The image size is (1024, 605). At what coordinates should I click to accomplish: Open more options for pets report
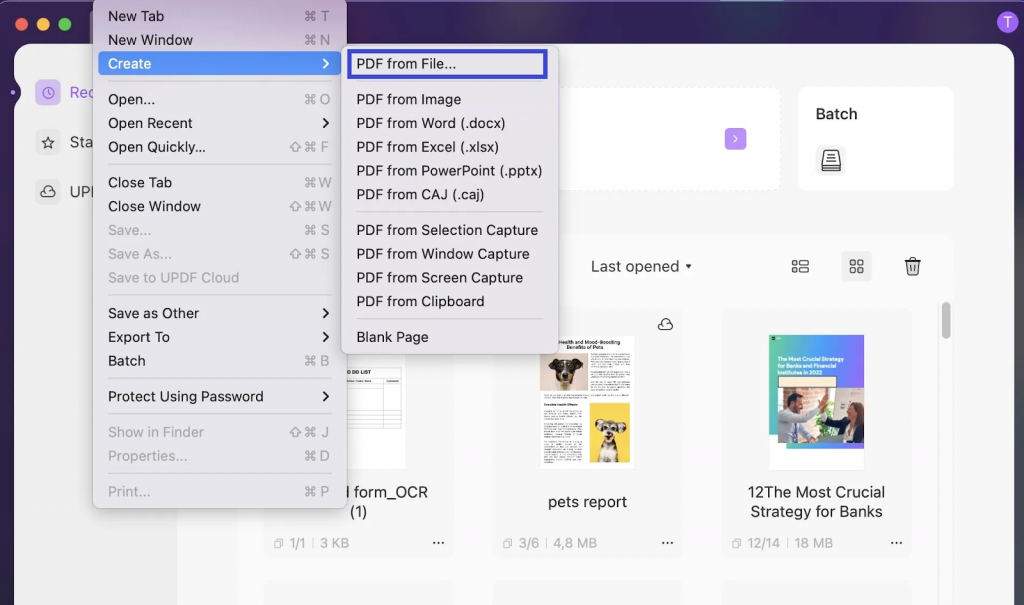pyautogui.click(x=667, y=542)
